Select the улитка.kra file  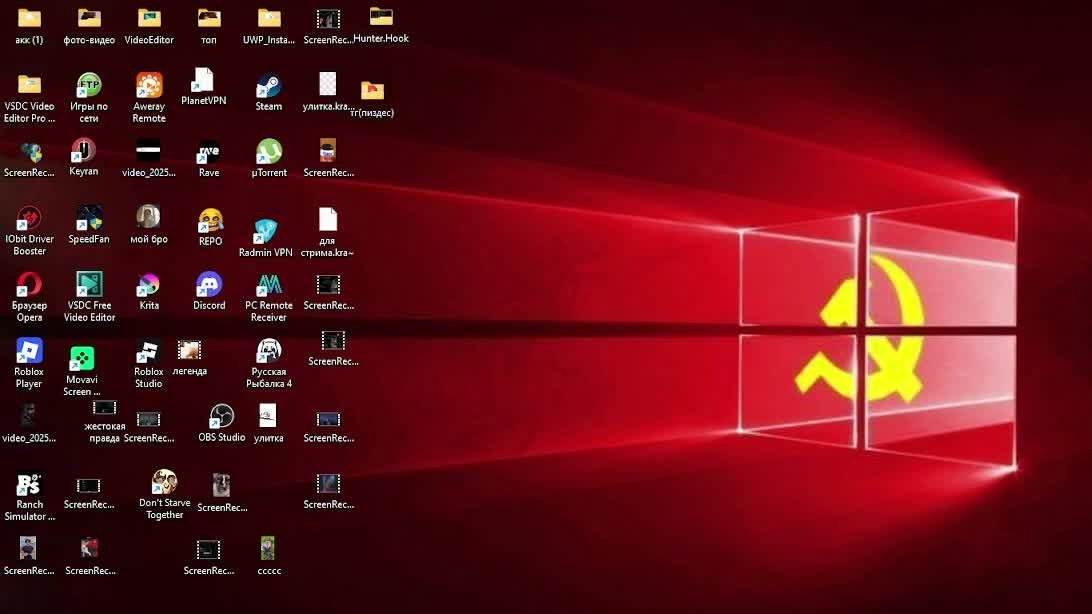(327, 85)
